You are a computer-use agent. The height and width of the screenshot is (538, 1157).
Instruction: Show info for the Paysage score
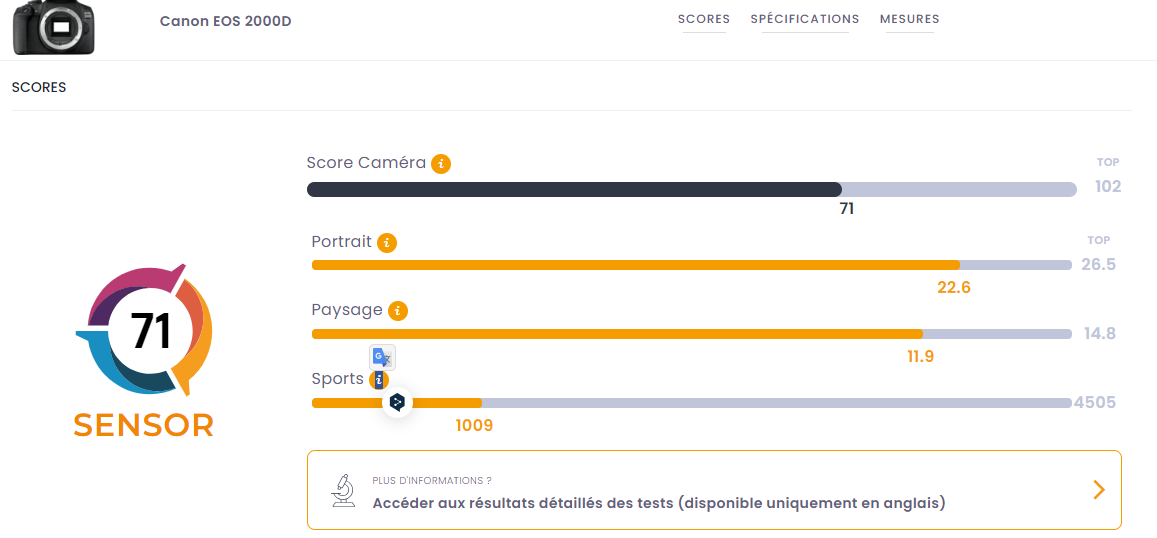pos(398,311)
